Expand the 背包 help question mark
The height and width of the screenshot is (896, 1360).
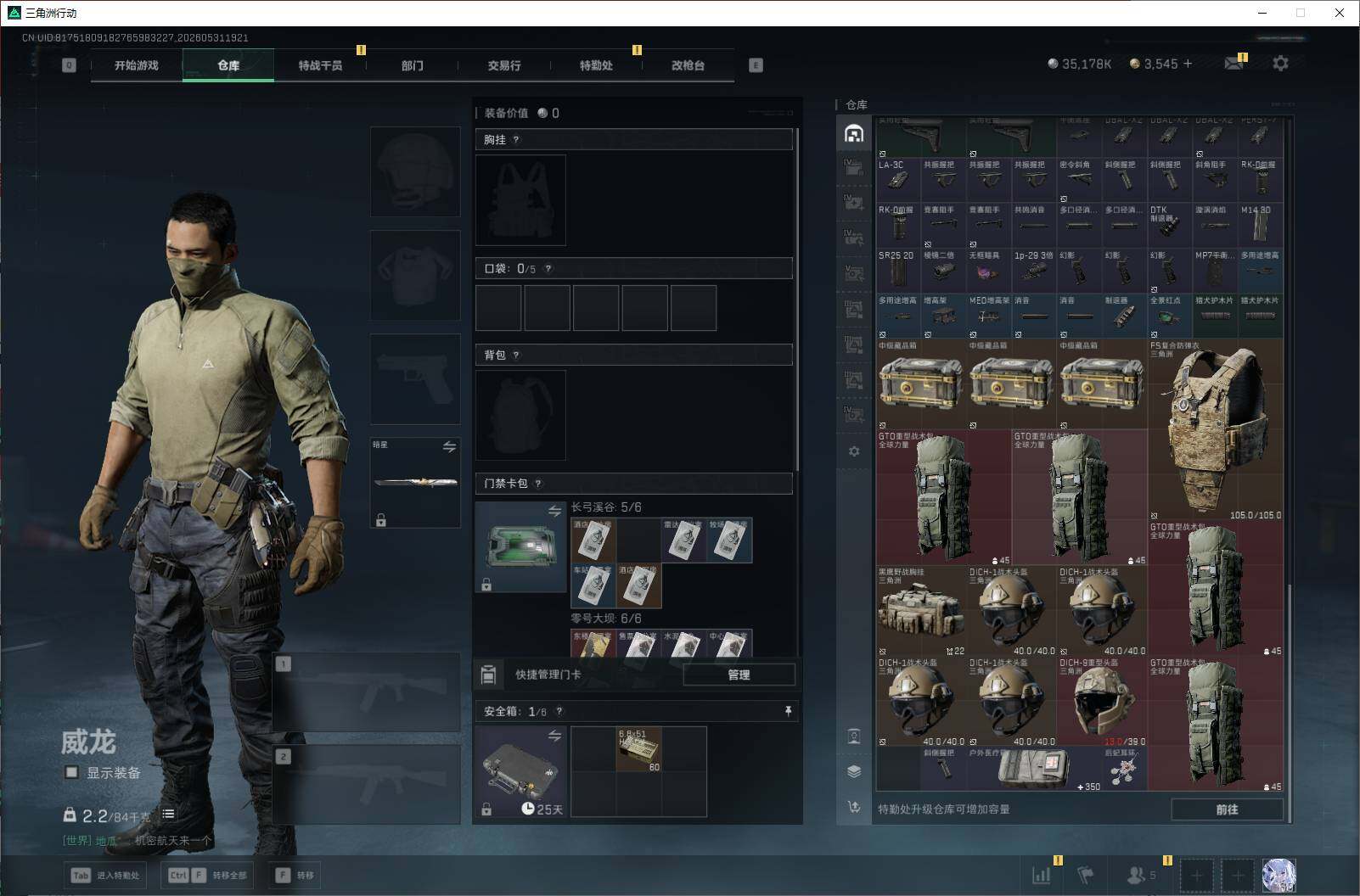coord(515,356)
